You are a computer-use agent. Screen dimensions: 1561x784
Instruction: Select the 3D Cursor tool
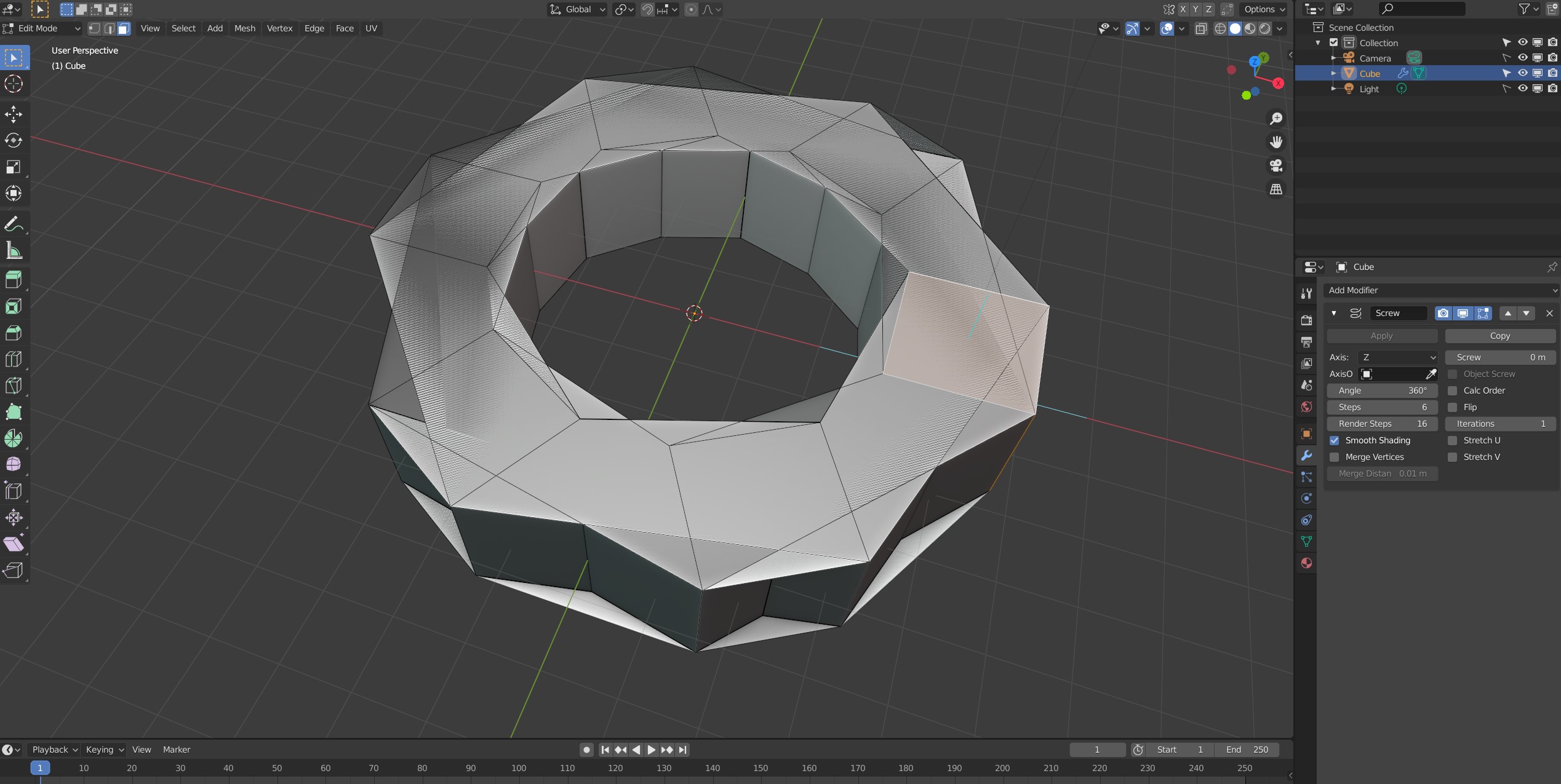click(14, 84)
